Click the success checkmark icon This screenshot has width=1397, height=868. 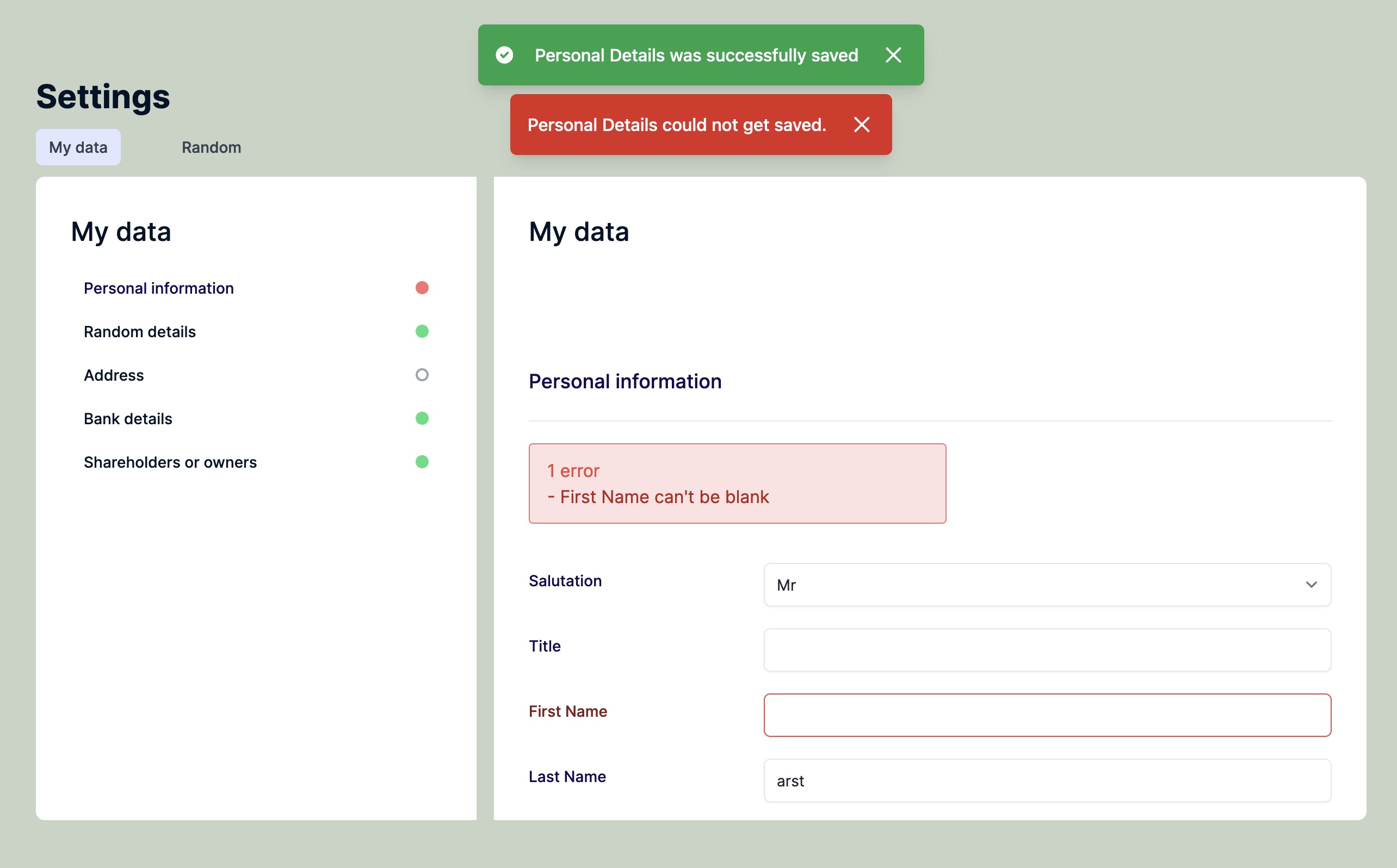click(x=504, y=55)
